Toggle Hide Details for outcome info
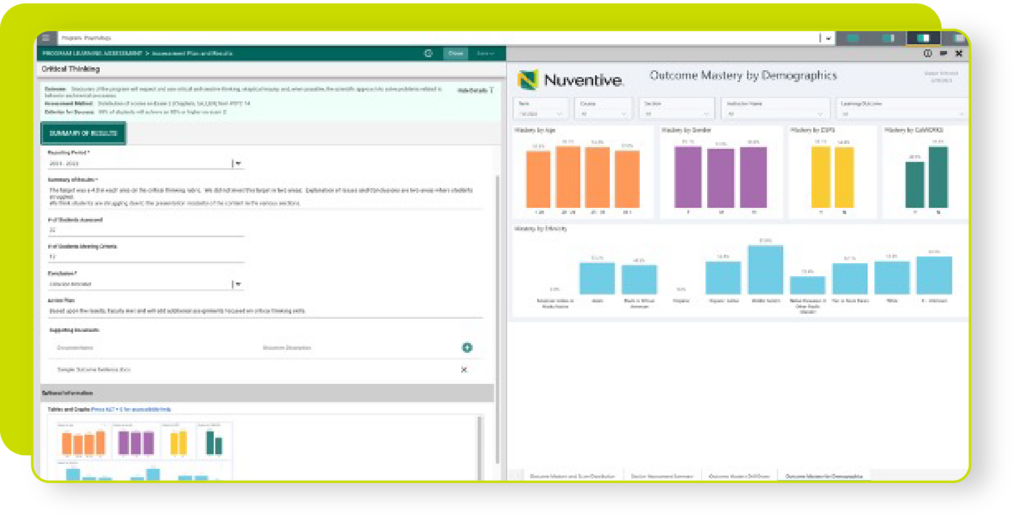The width and height of the screenshot is (1024, 526). [475, 91]
